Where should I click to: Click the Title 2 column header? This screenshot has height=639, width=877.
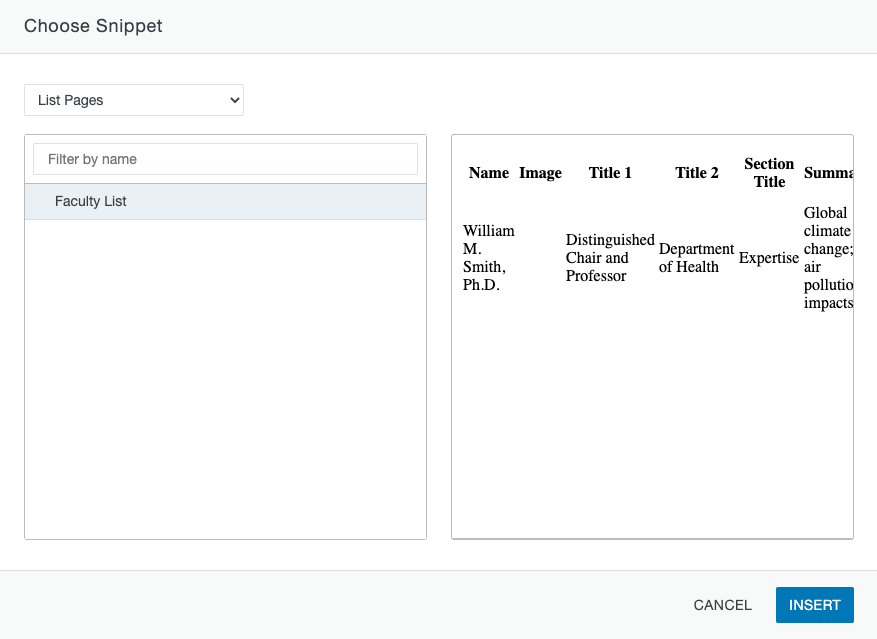[696, 173]
